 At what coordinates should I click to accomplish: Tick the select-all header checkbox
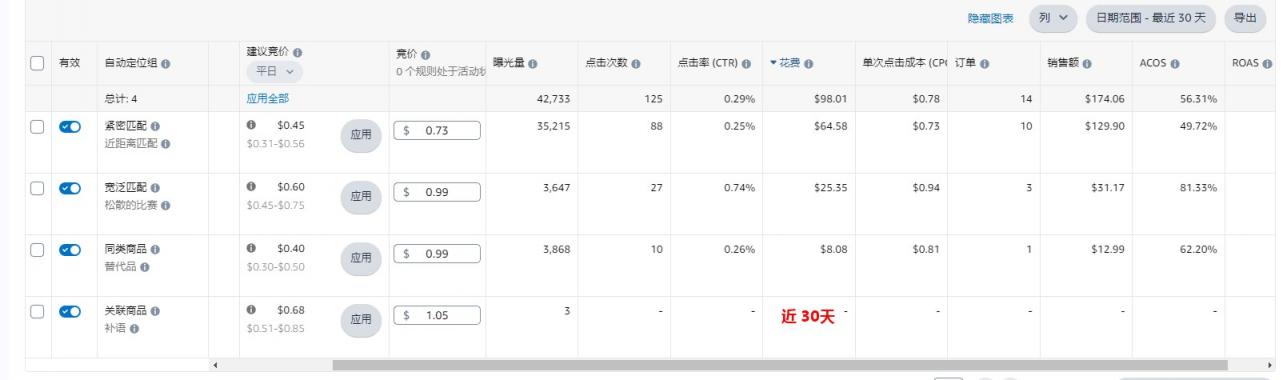click(x=37, y=63)
